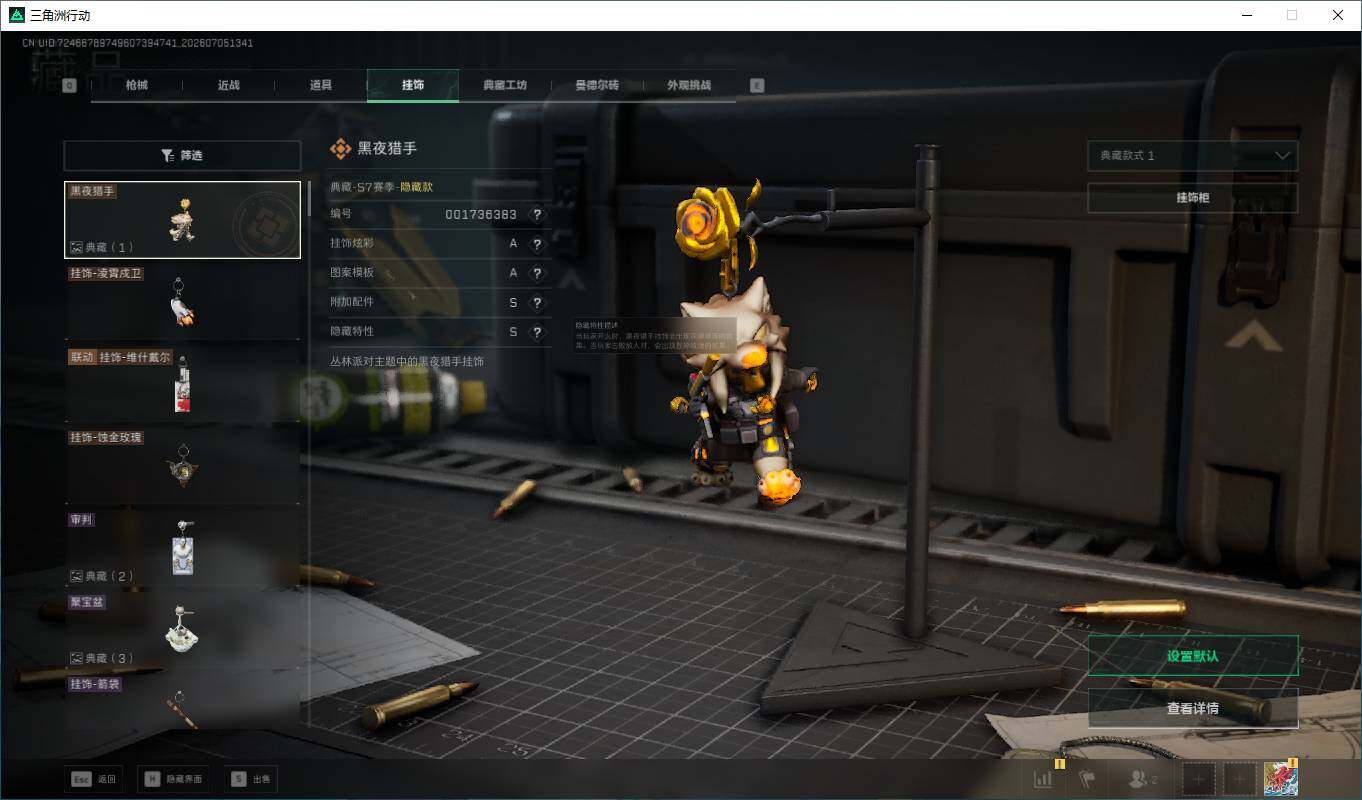Open the 典藏款式 1 style dropdown
The width and height of the screenshot is (1362, 800).
point(1193,156)
